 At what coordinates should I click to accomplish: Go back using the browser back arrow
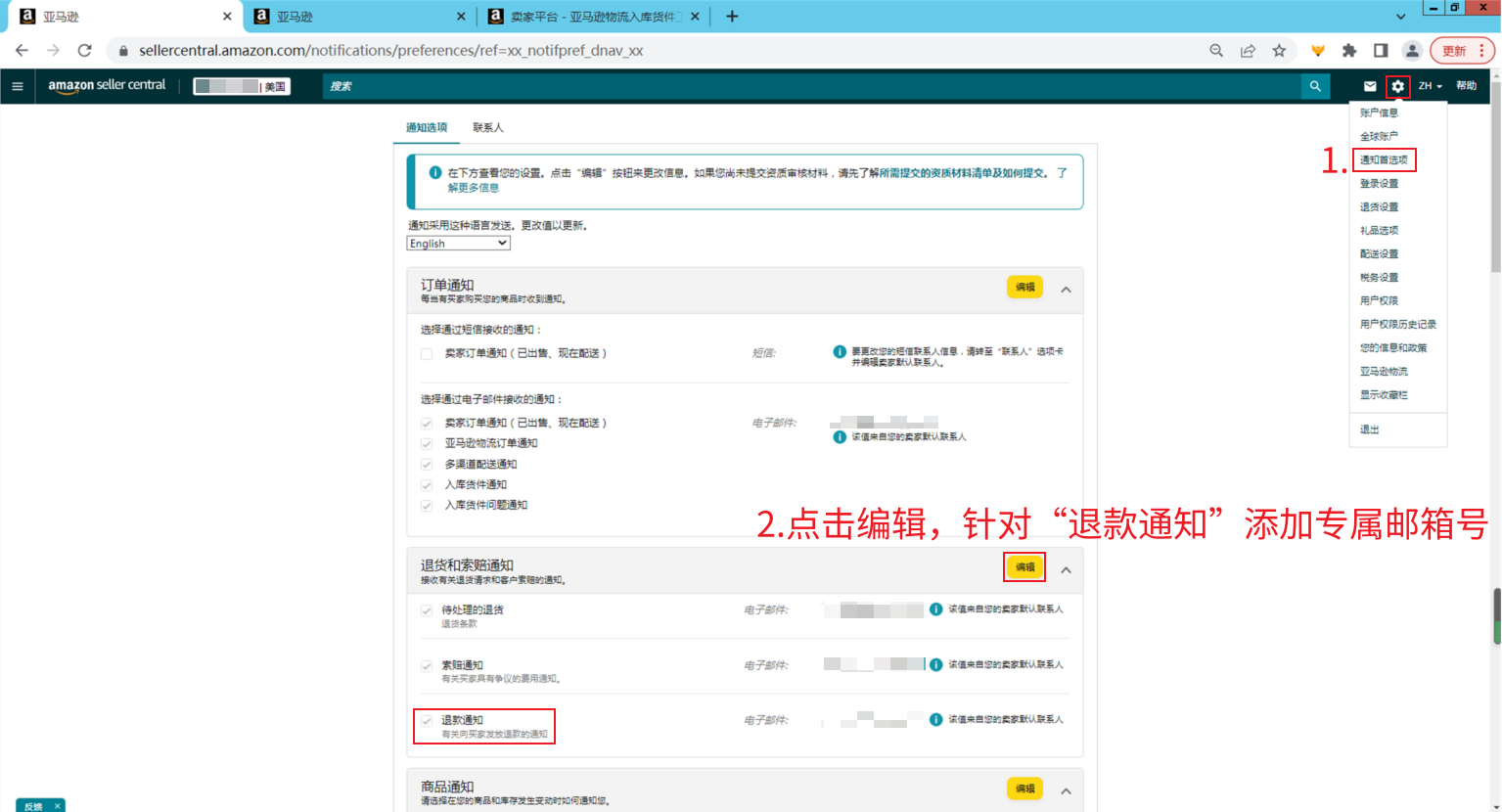[22, 50]
